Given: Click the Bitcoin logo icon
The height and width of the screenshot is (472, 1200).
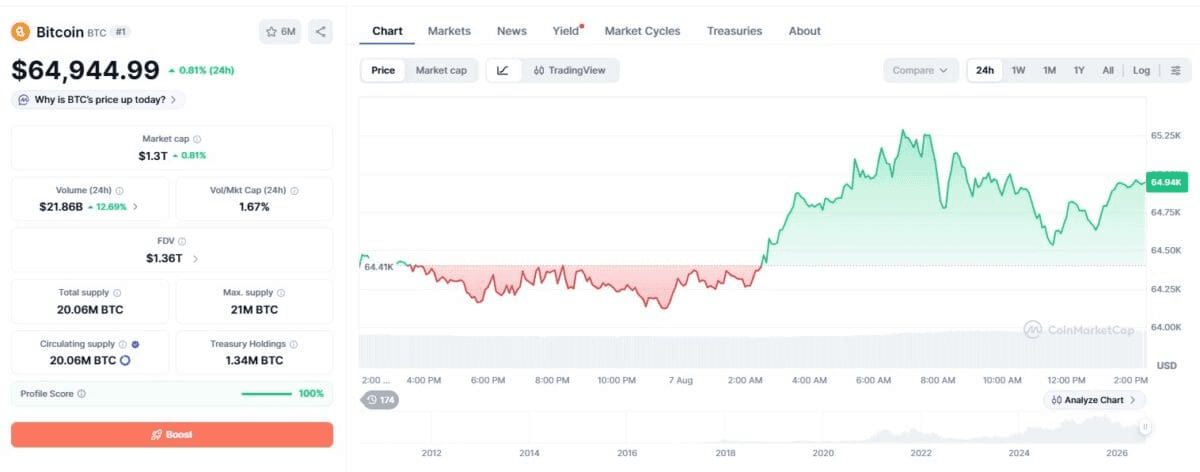Looking at the screenshot, I should pos(20,32).
